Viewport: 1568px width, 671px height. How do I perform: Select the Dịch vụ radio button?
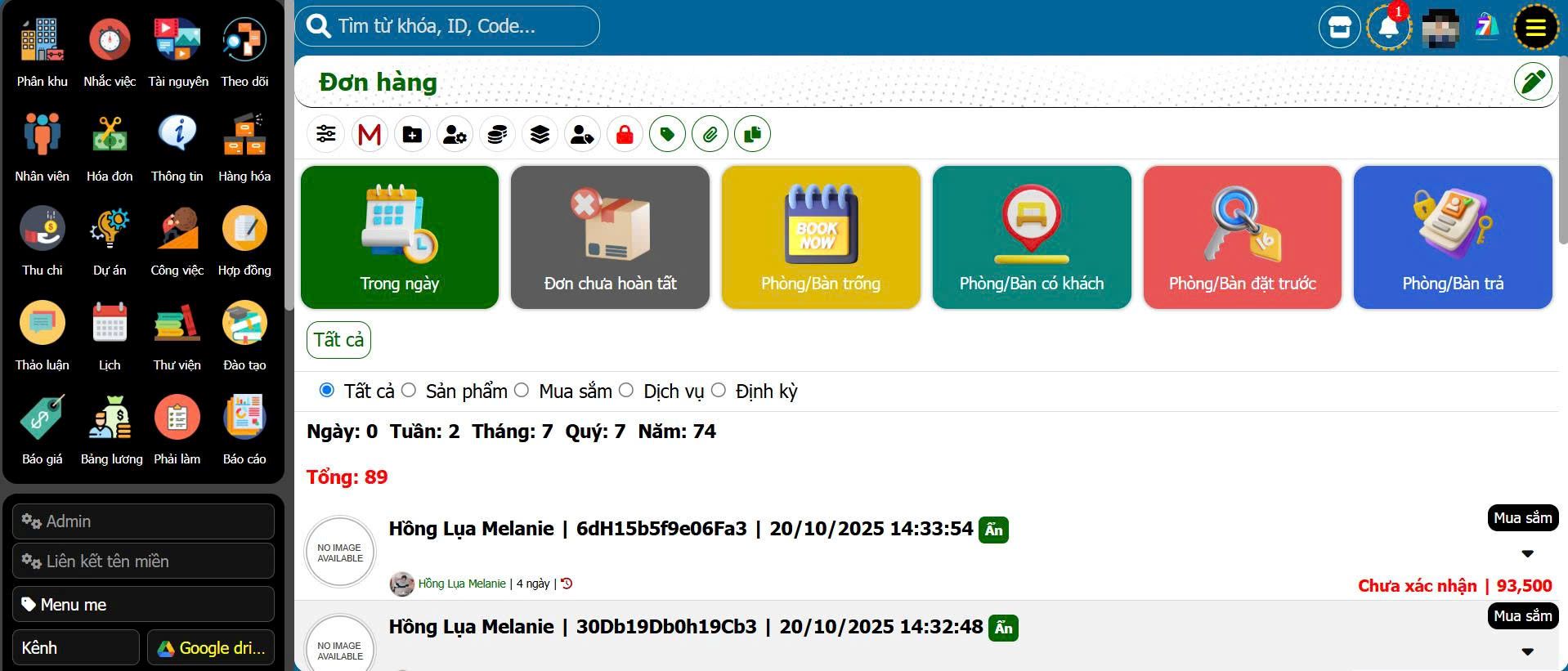[x=626, y=391]
